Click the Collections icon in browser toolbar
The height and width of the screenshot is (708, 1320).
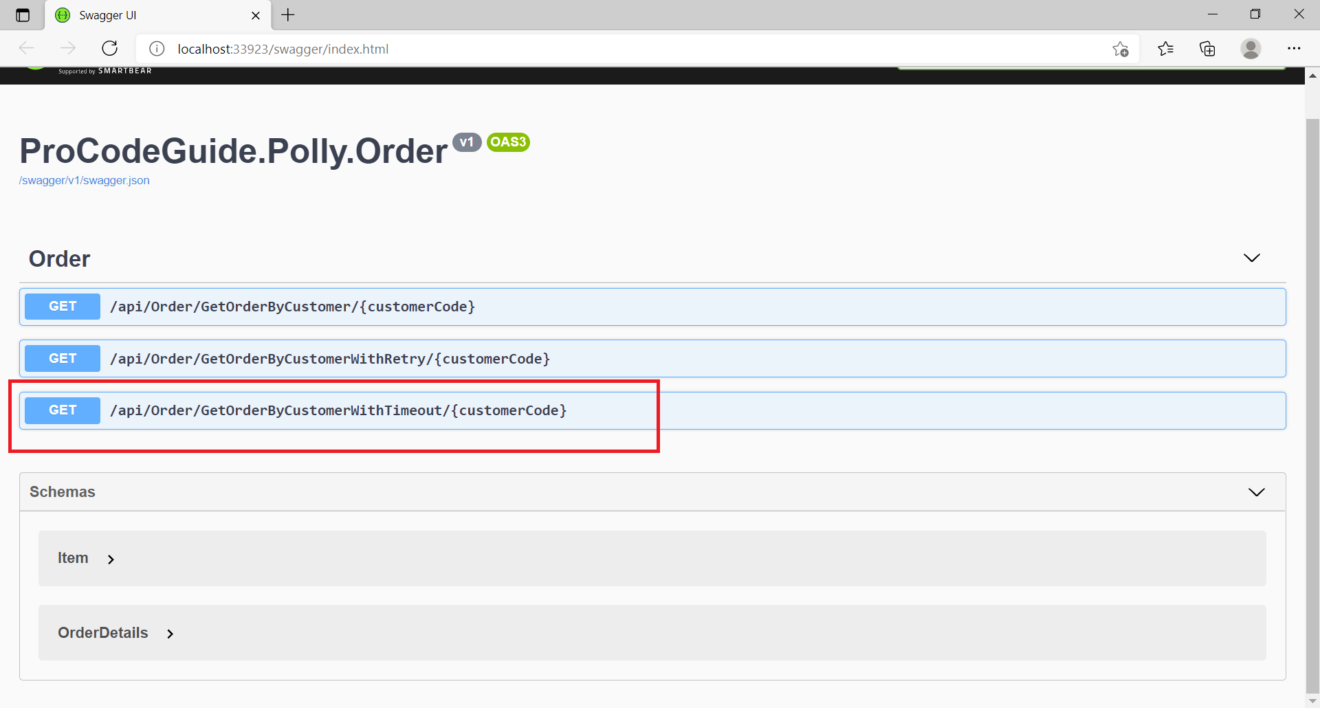pyautogui.click(x=1207, y=48)
